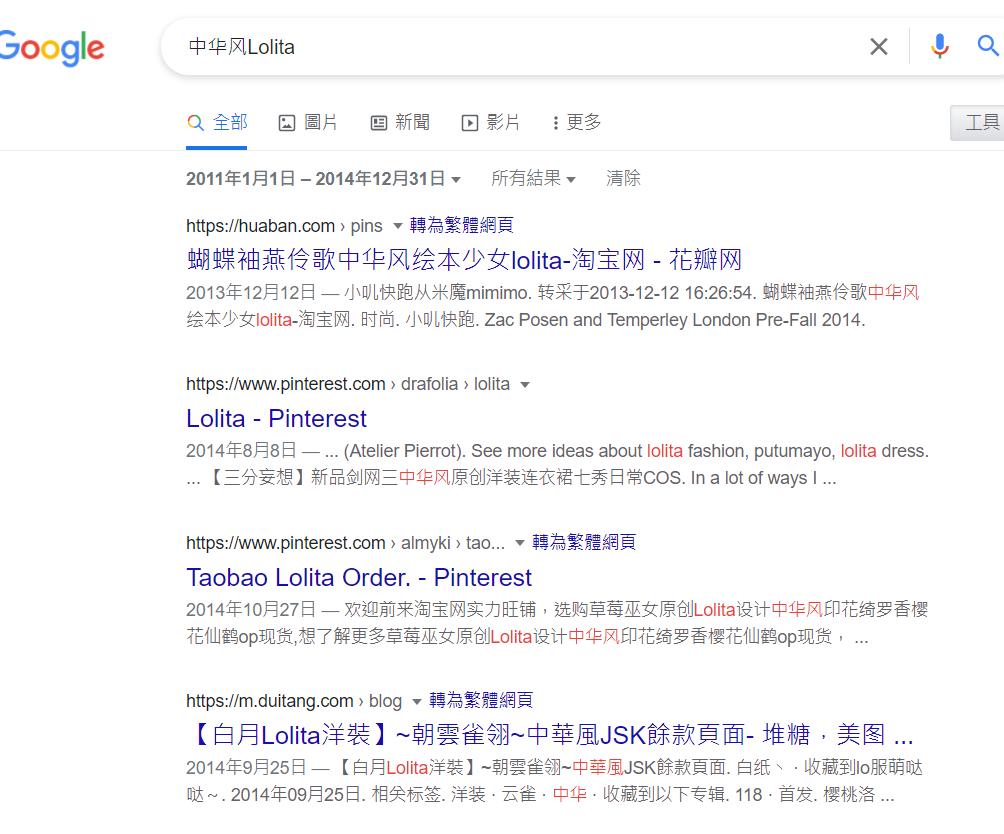Open the 影片 videos tab
The height and width of the screenshot is (834, 1004).
tap(491, 122)
